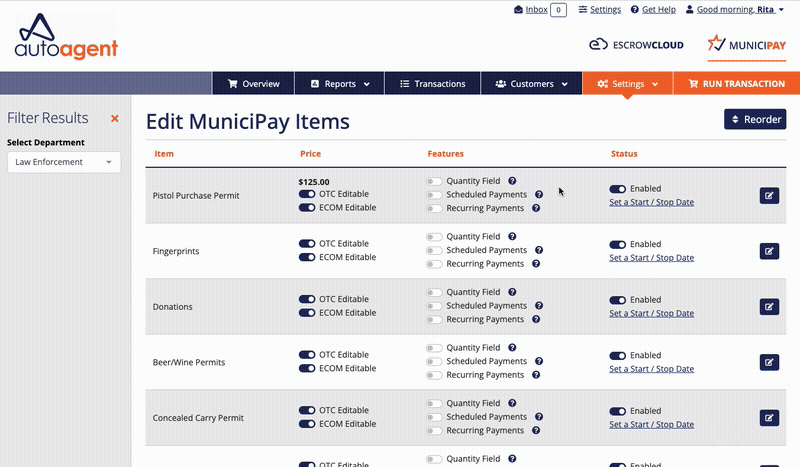This screenshot has height=467, width=800.
Task: Enable Quantity Field for Concealed Carry Permit
Action: coord(434,404)
